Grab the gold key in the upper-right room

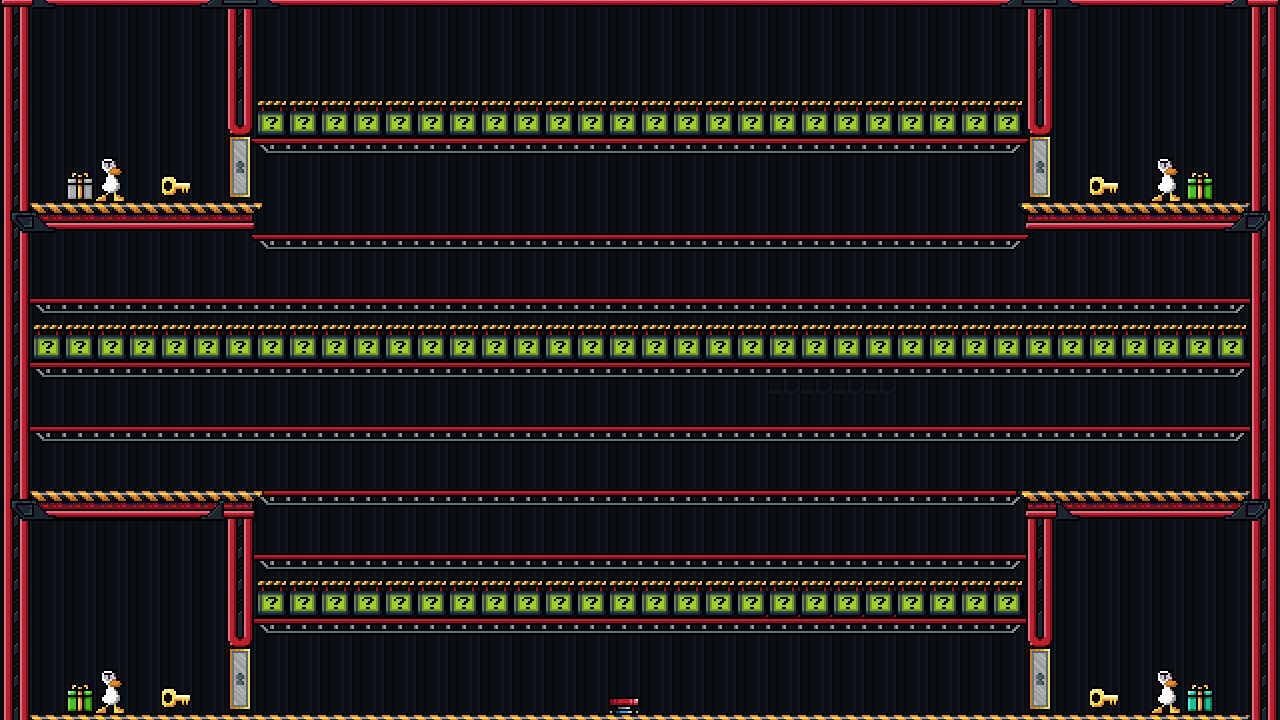coord(1104,186)
